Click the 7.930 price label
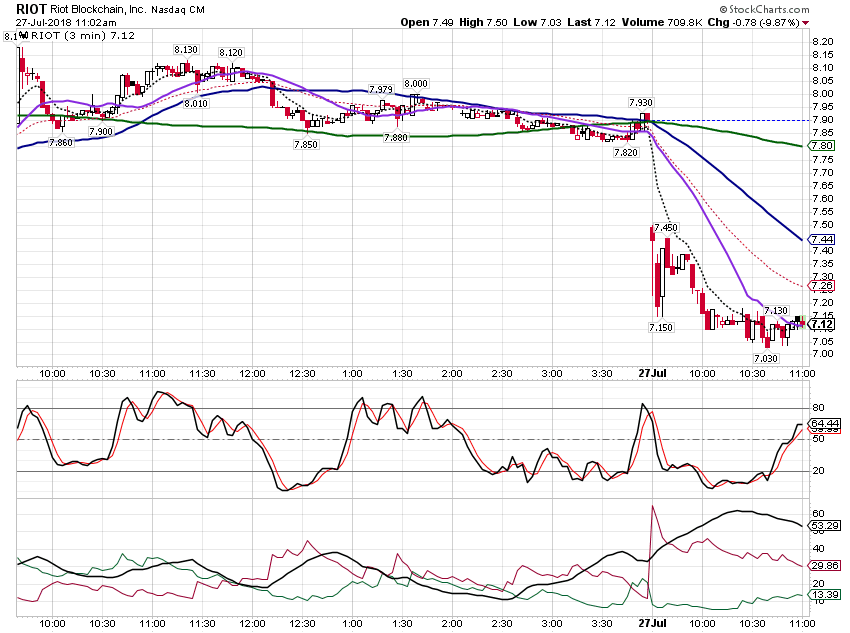The height and width of the screenshot is (633, 850). 641,102
